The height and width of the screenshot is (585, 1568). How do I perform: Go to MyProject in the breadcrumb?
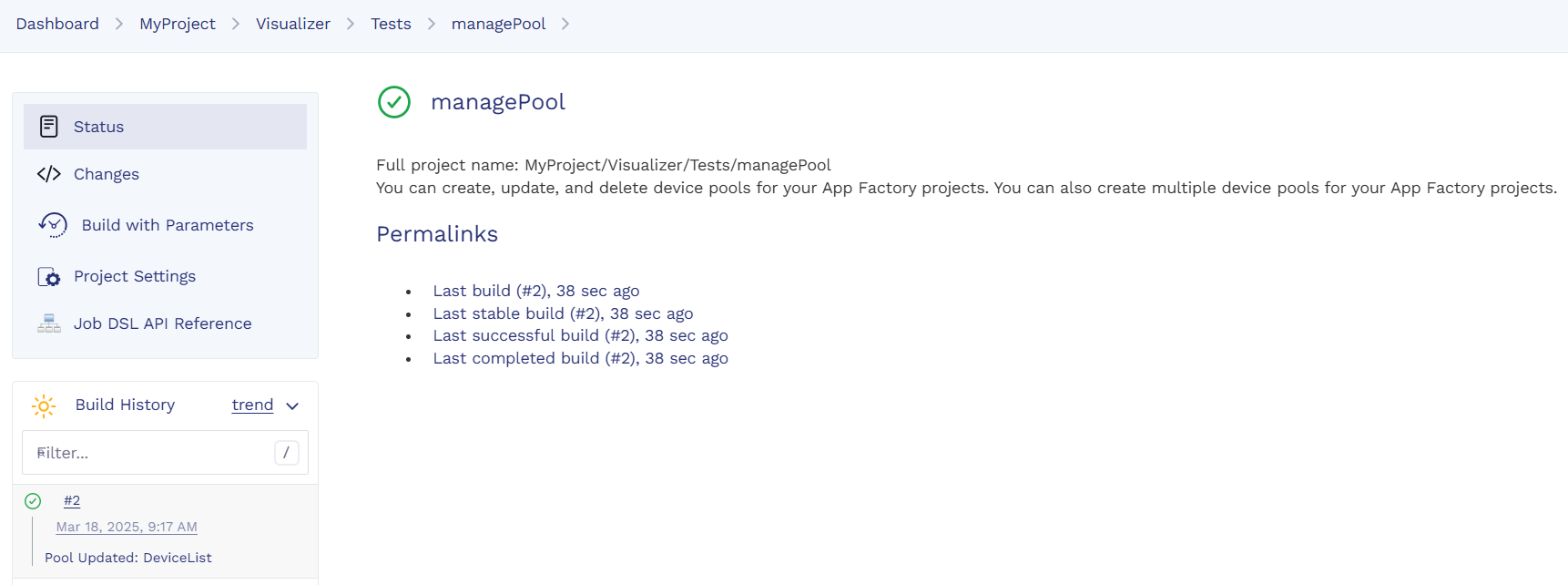pyautogui.click(x=178, y=24)
